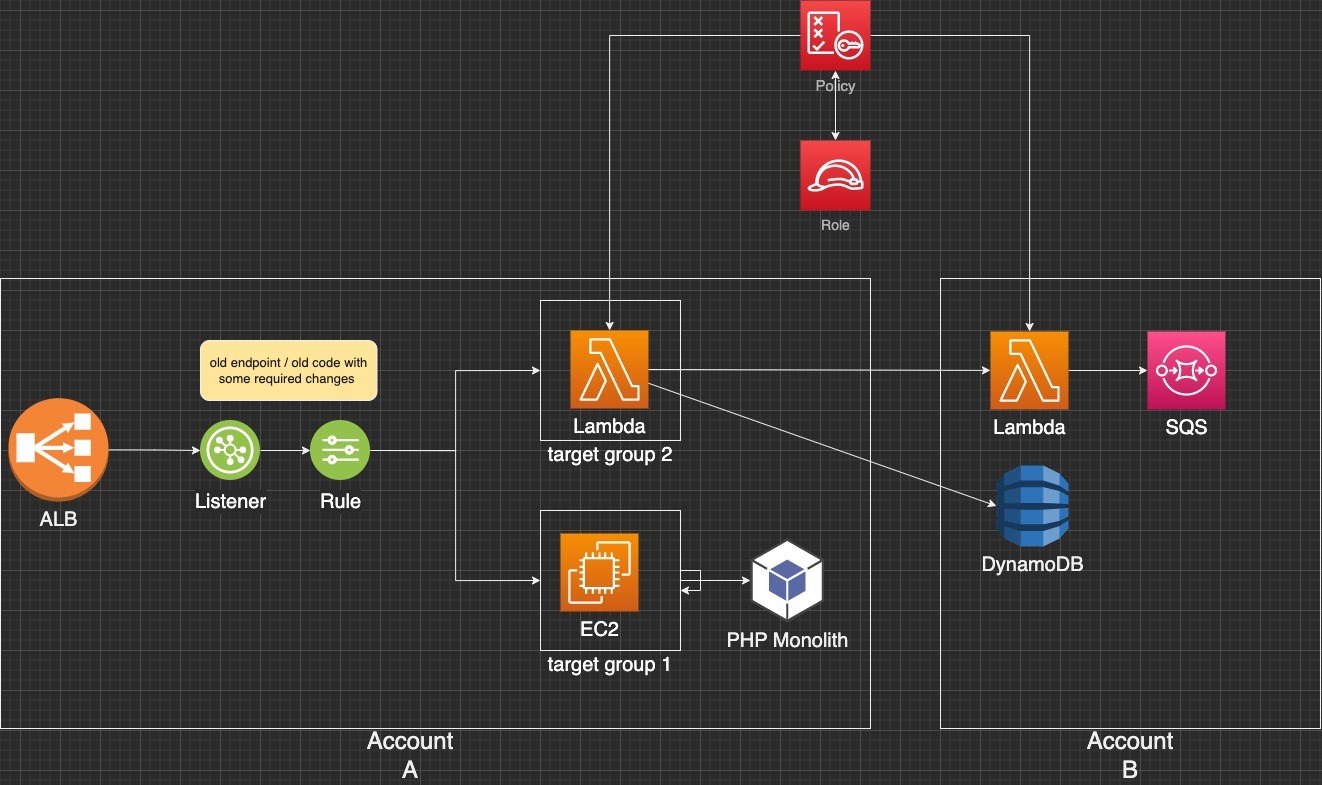The width and height of the screenshot is (1322, 785).
Task: Select the Lambda icon in Account B
Action: (1029, 370)
